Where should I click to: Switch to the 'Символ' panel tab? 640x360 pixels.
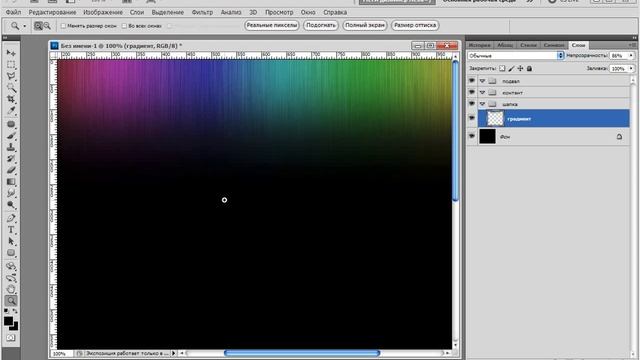point(554,45)
